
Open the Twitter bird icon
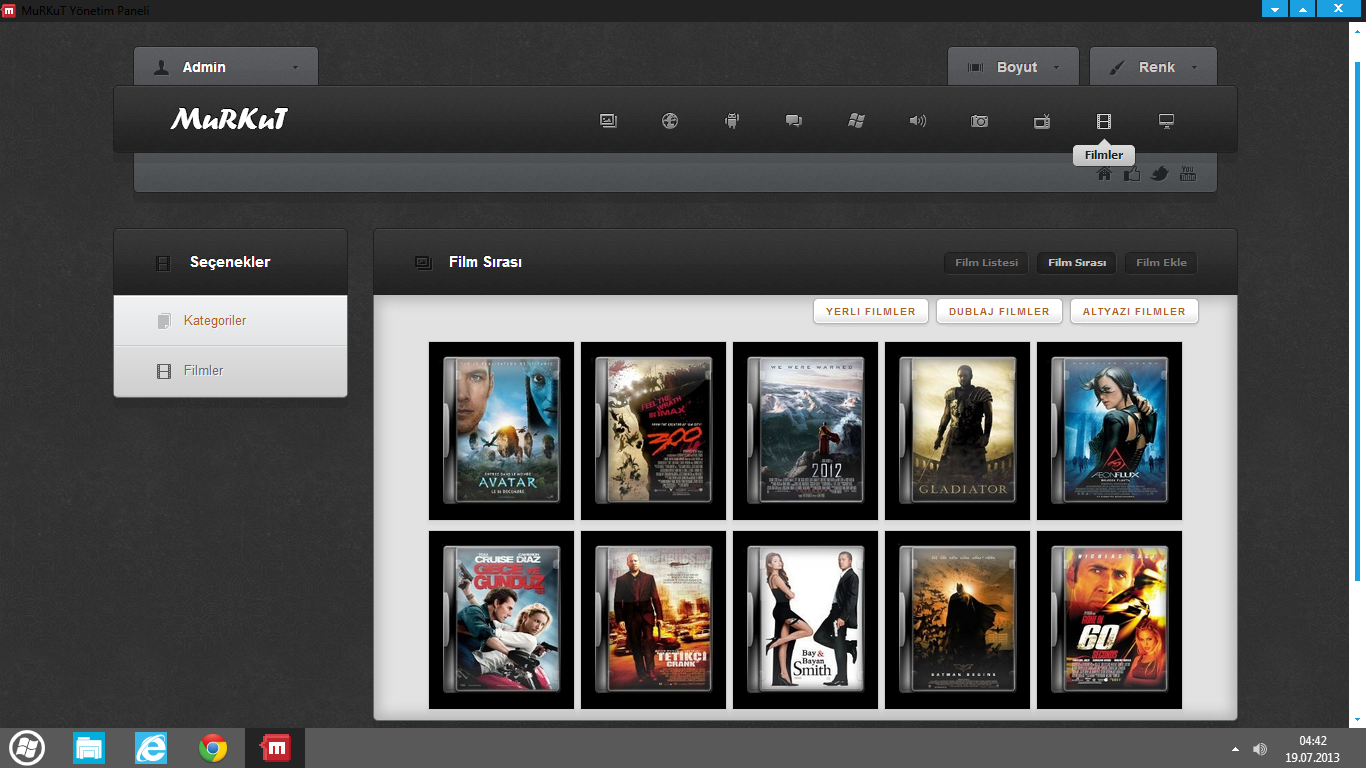click(x=1160, y=173)
